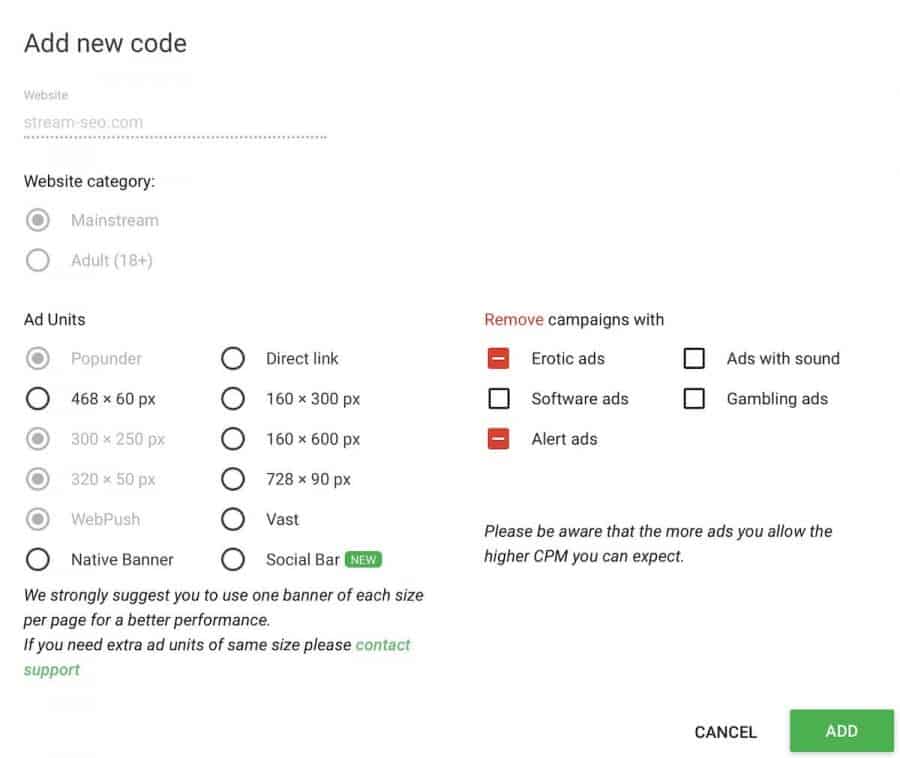
Task: Toggle the red Alert ads checkbox
Action: pyautogui.click(x=498, y=439)
